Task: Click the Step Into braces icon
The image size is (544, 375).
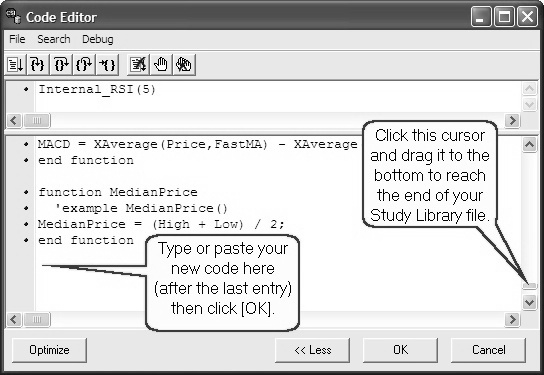Action: click(x=37, y=65)
